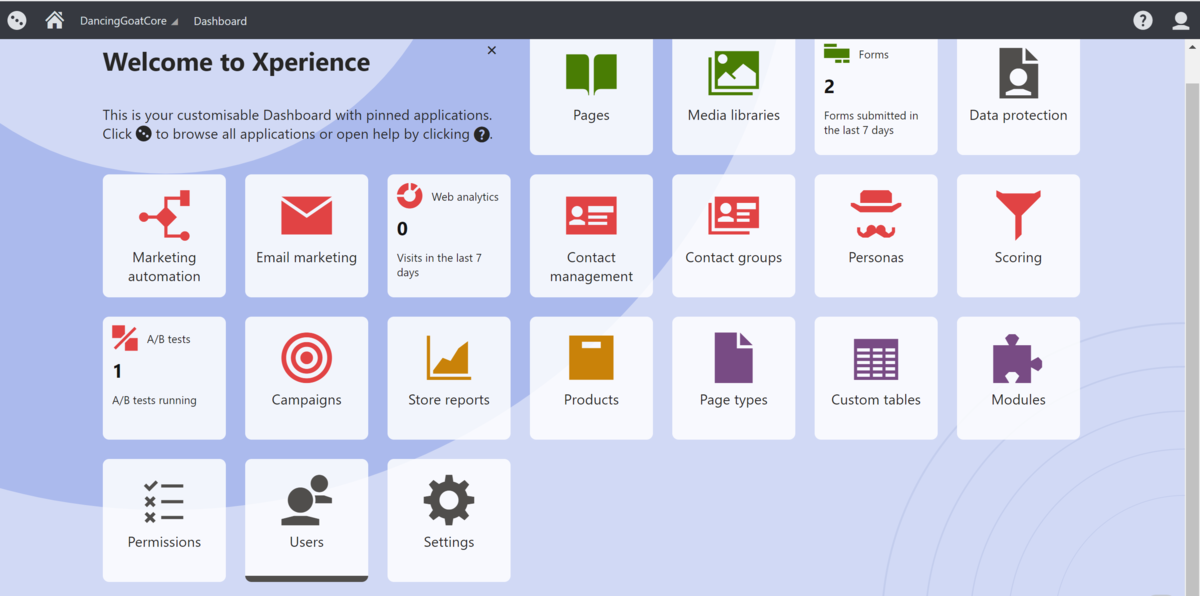
Task: Open the Web analytics live tile
Action: [449, 236]
